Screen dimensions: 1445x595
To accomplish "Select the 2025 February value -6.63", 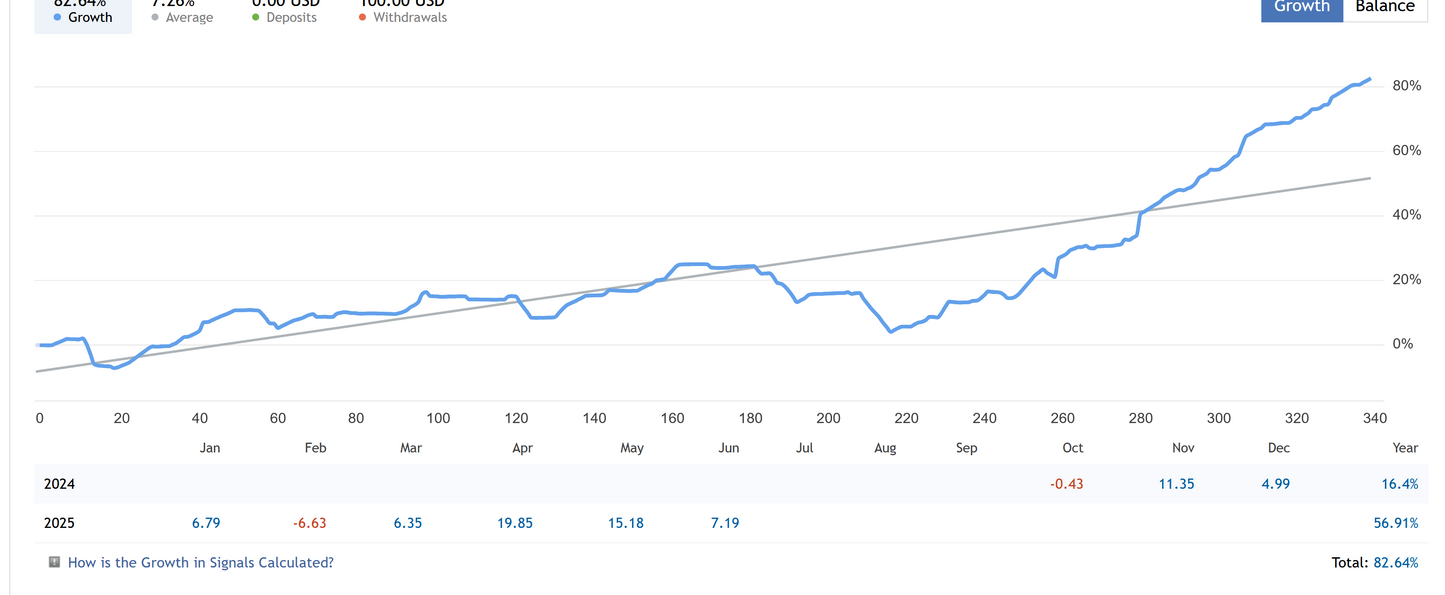I will [309, 523].
